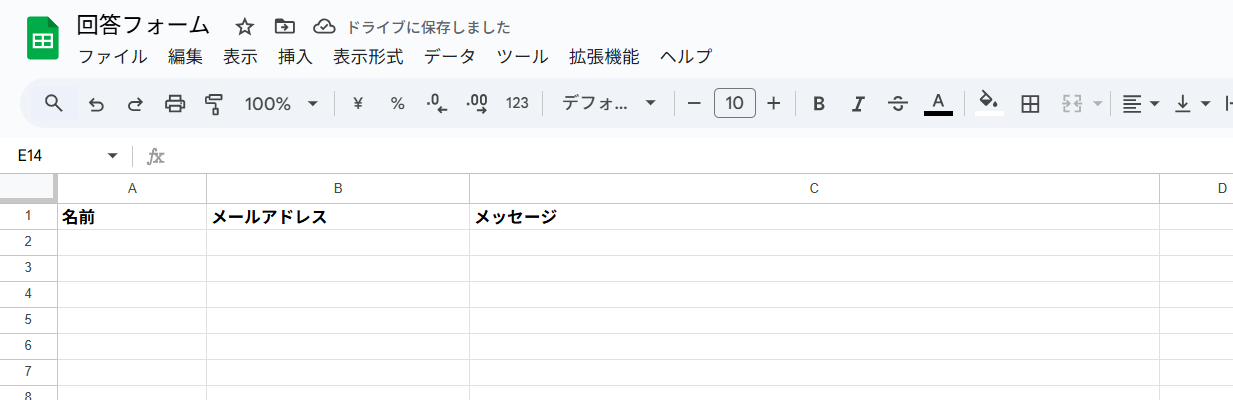Viewport: 1233px width, 400px height.
Task: Click the 回答フォーム document title
Action: coord(144,25)
